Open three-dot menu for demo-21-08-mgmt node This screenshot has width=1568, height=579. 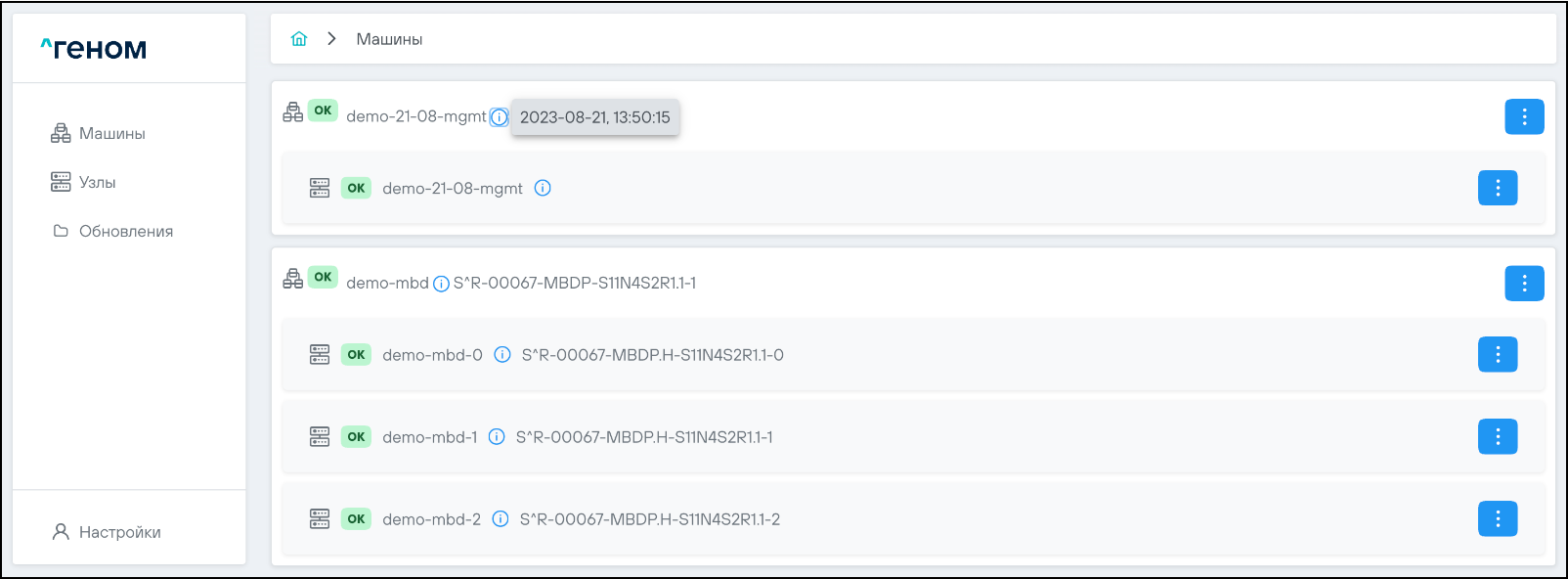(x=1497, y=188)
